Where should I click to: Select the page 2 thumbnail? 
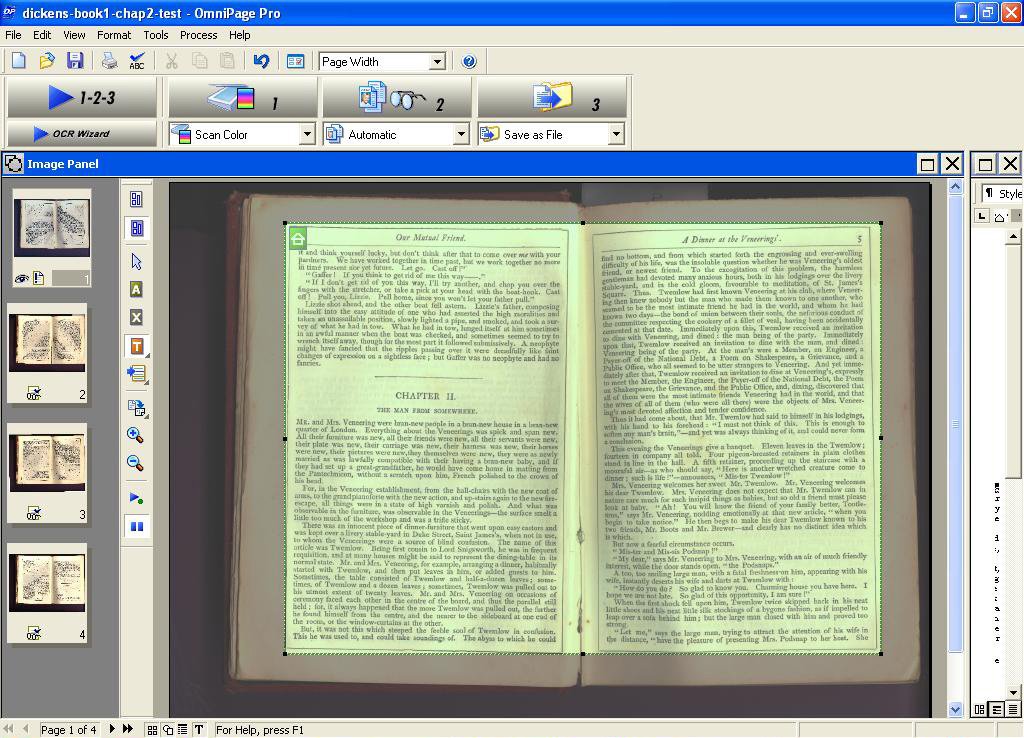coord(48,353)
